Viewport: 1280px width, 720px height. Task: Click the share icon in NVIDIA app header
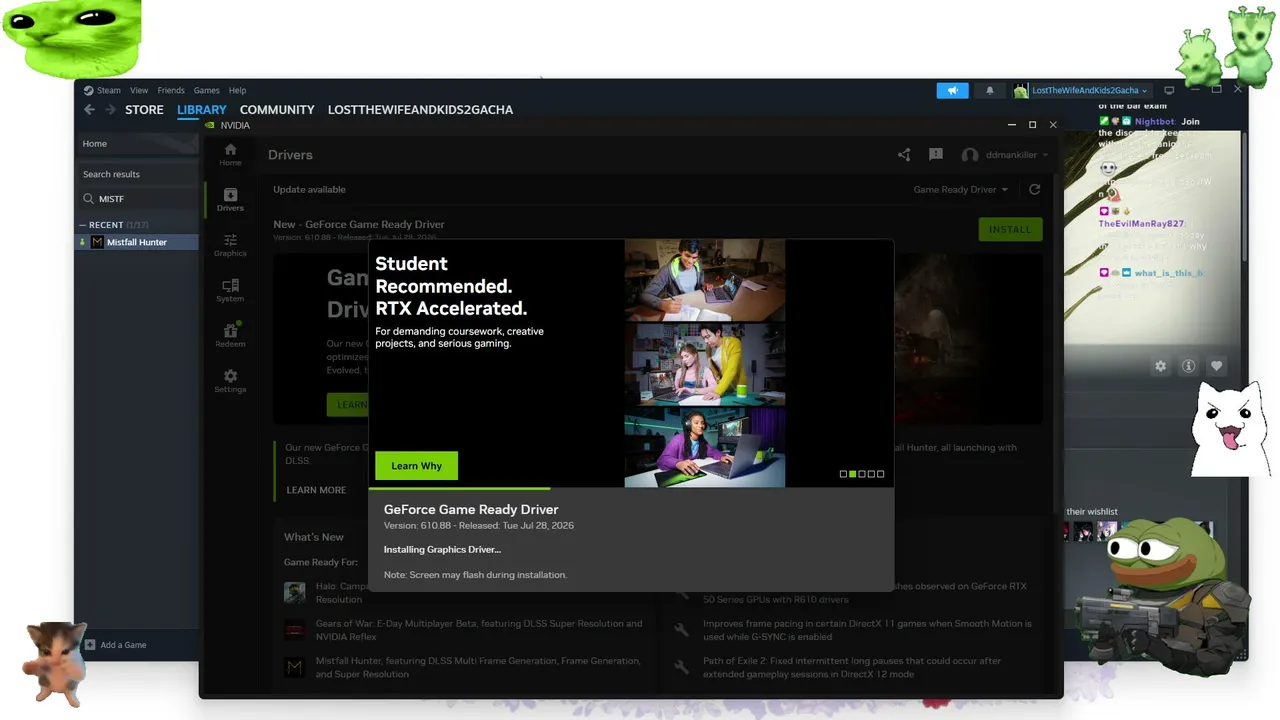904,155
